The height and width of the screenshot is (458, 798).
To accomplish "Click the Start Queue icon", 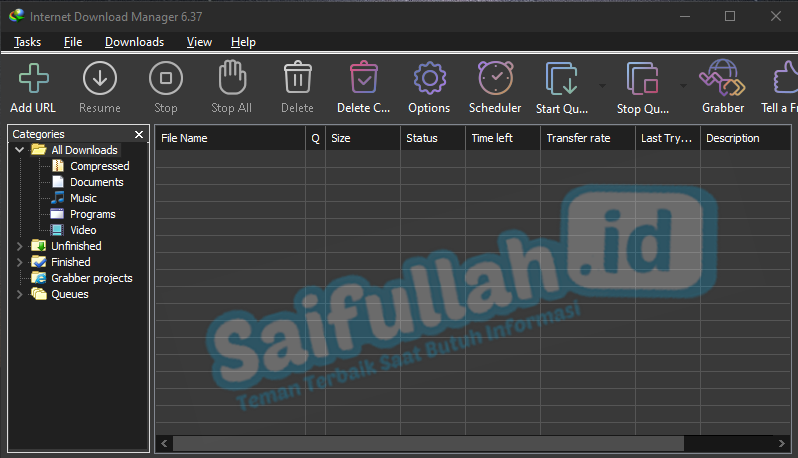I will (x=562, y=78).
